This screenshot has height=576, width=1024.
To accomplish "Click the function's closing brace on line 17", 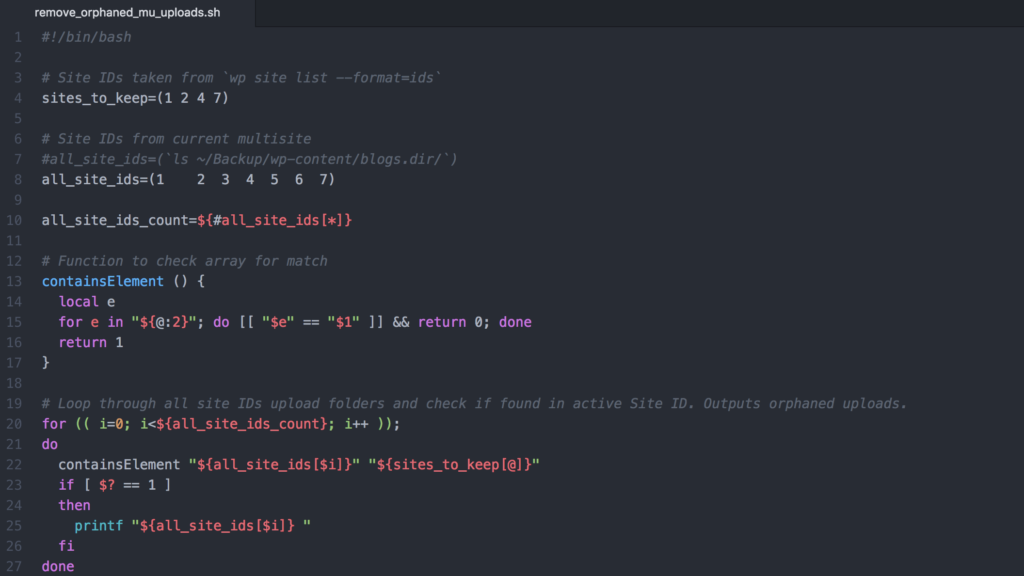I will pyautogui.click(x=46, y=363).
